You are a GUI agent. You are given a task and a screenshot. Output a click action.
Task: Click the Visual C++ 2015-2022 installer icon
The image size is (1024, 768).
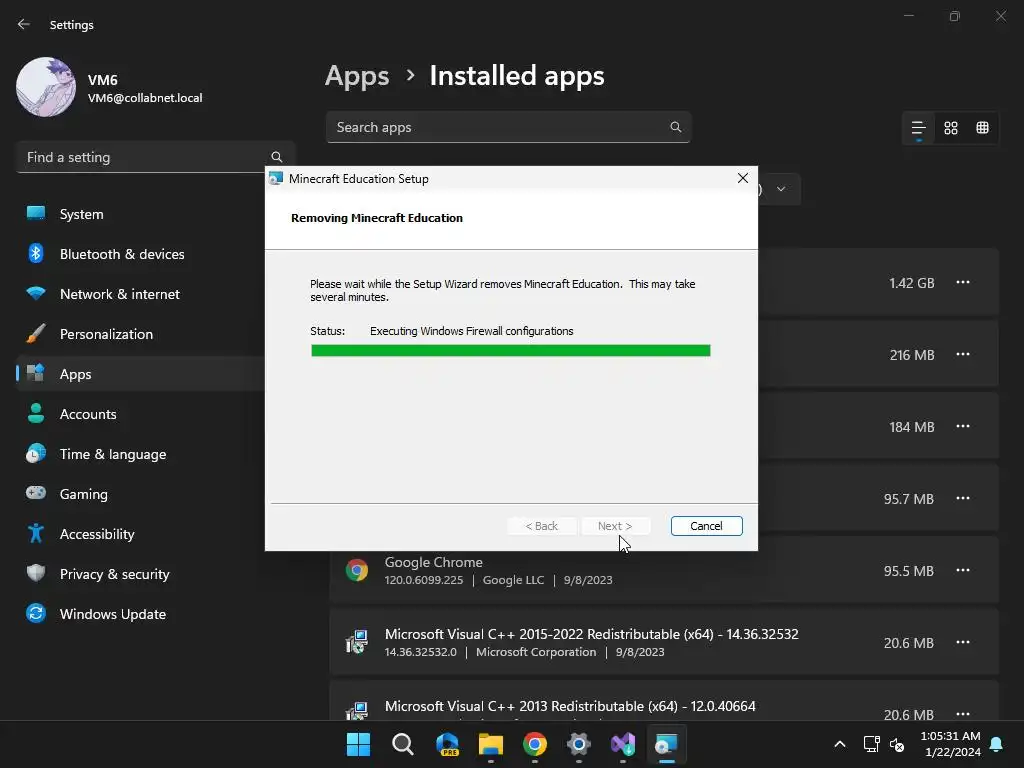(x=357, y=642)
